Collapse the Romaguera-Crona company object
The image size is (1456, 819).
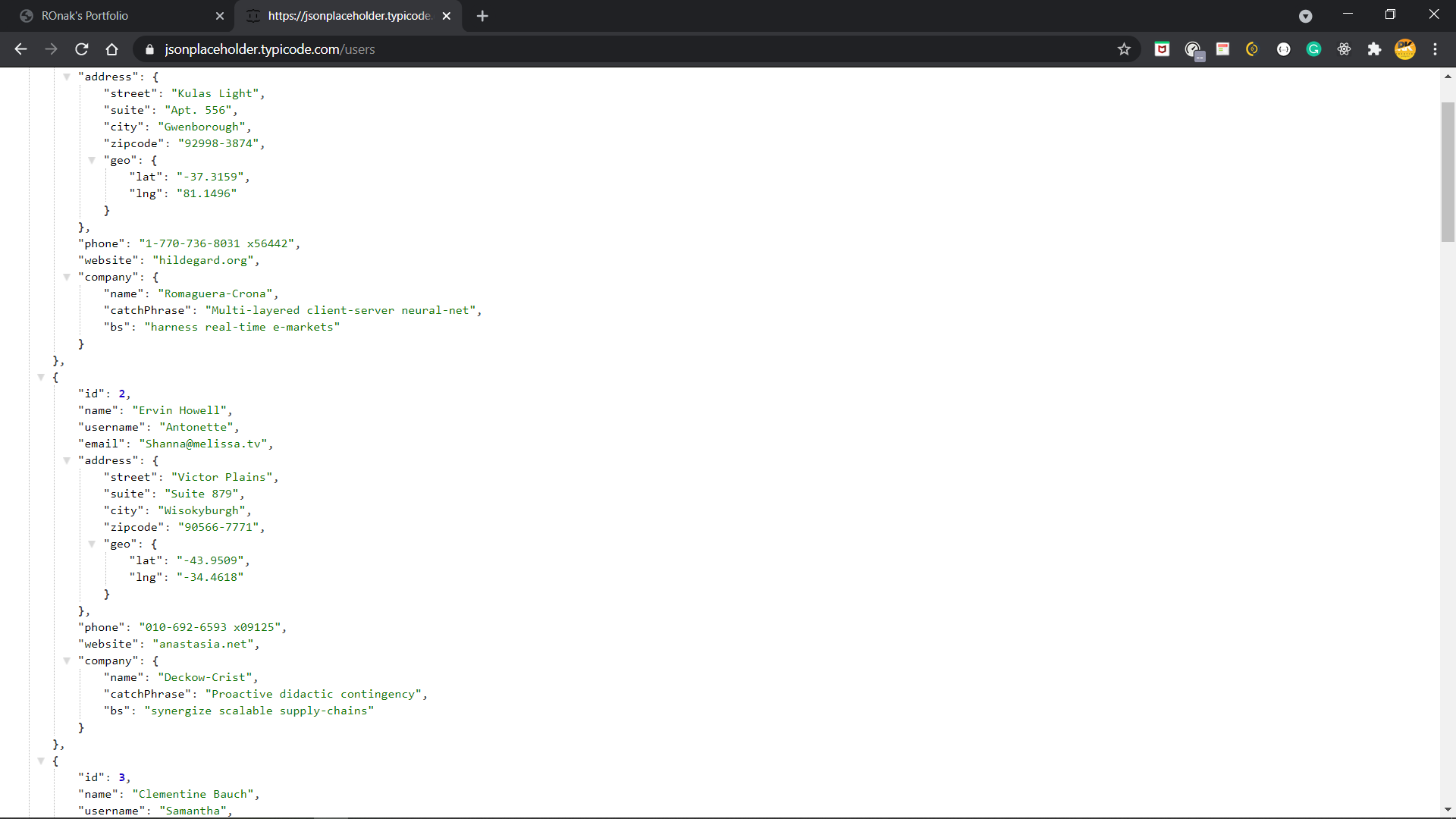[x=67, y=277]
